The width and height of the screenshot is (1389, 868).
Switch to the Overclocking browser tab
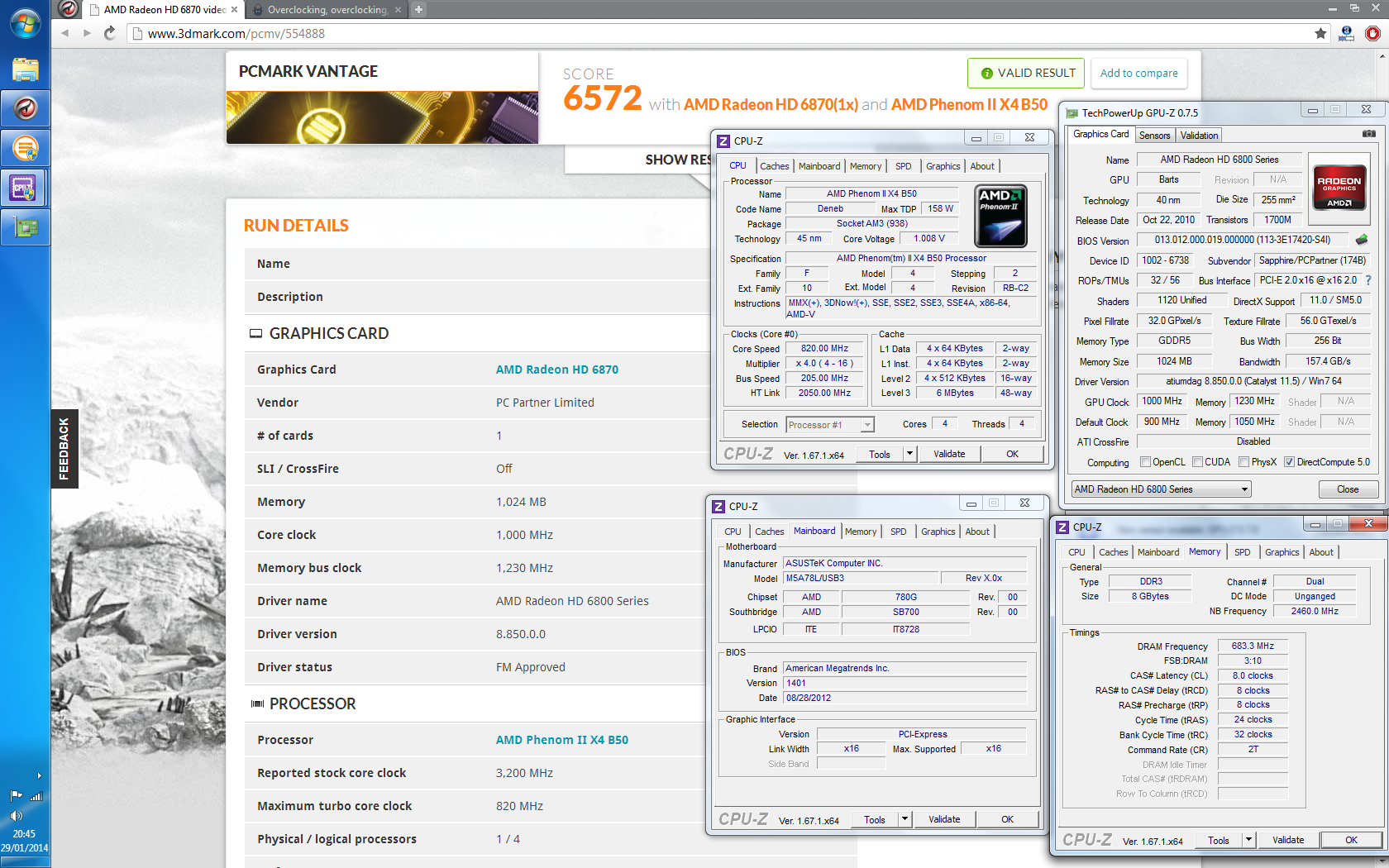coord(326,10)
